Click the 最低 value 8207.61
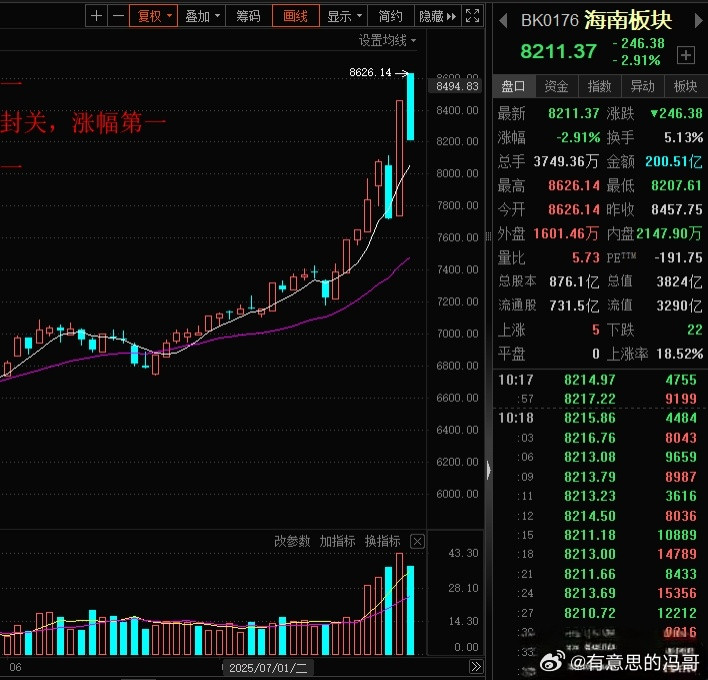 [x=676, y=185]
